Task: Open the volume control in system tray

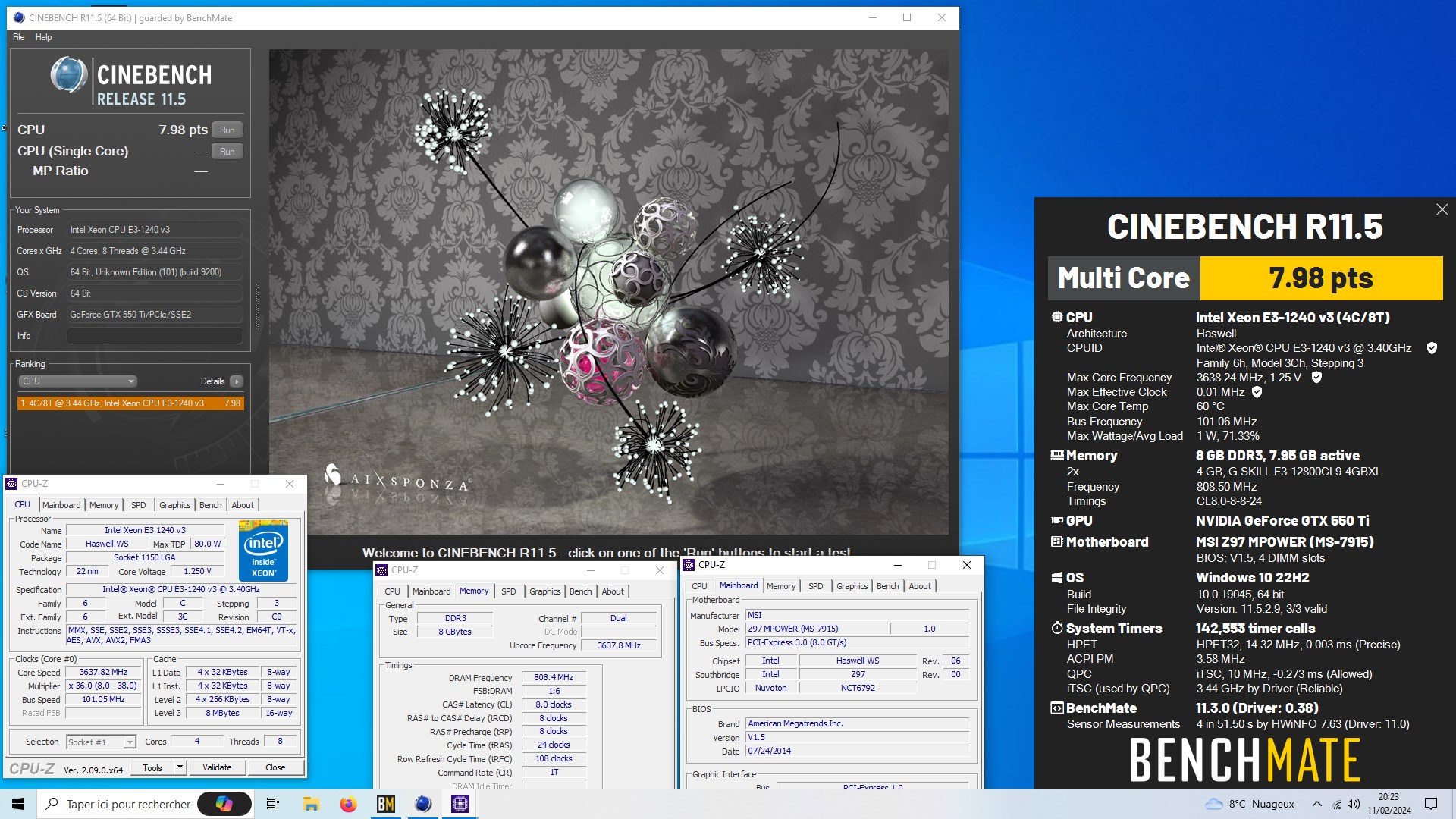Action: click(1354, 804)
